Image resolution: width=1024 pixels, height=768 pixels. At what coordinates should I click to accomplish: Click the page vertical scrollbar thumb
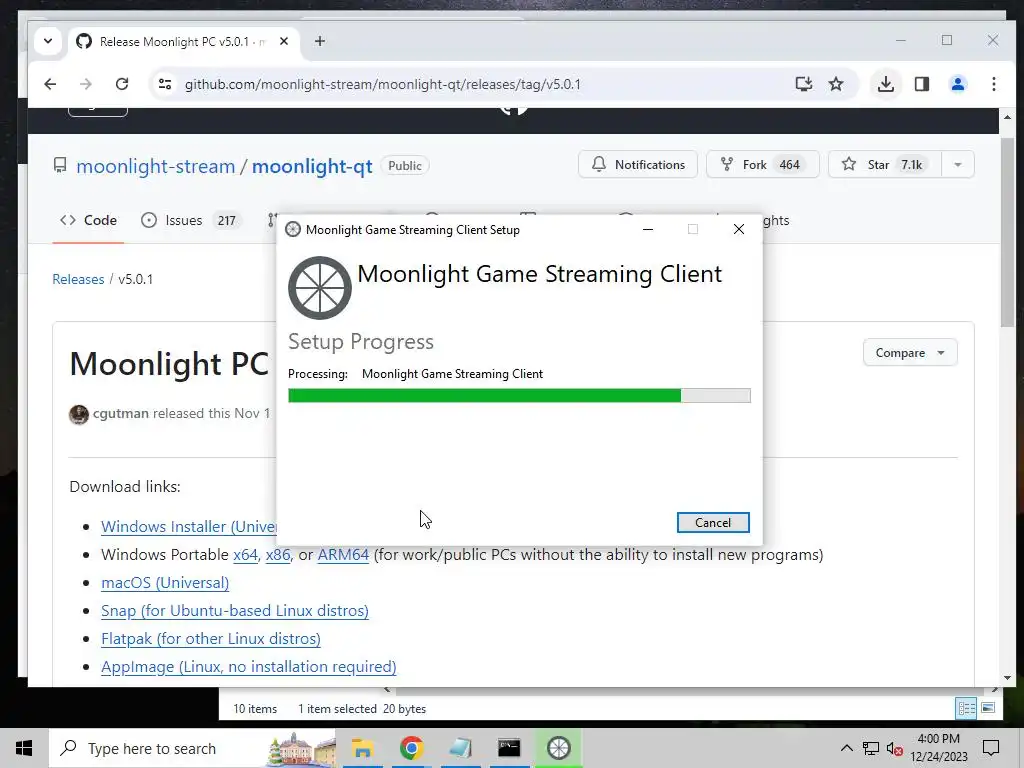[1006, 232]
